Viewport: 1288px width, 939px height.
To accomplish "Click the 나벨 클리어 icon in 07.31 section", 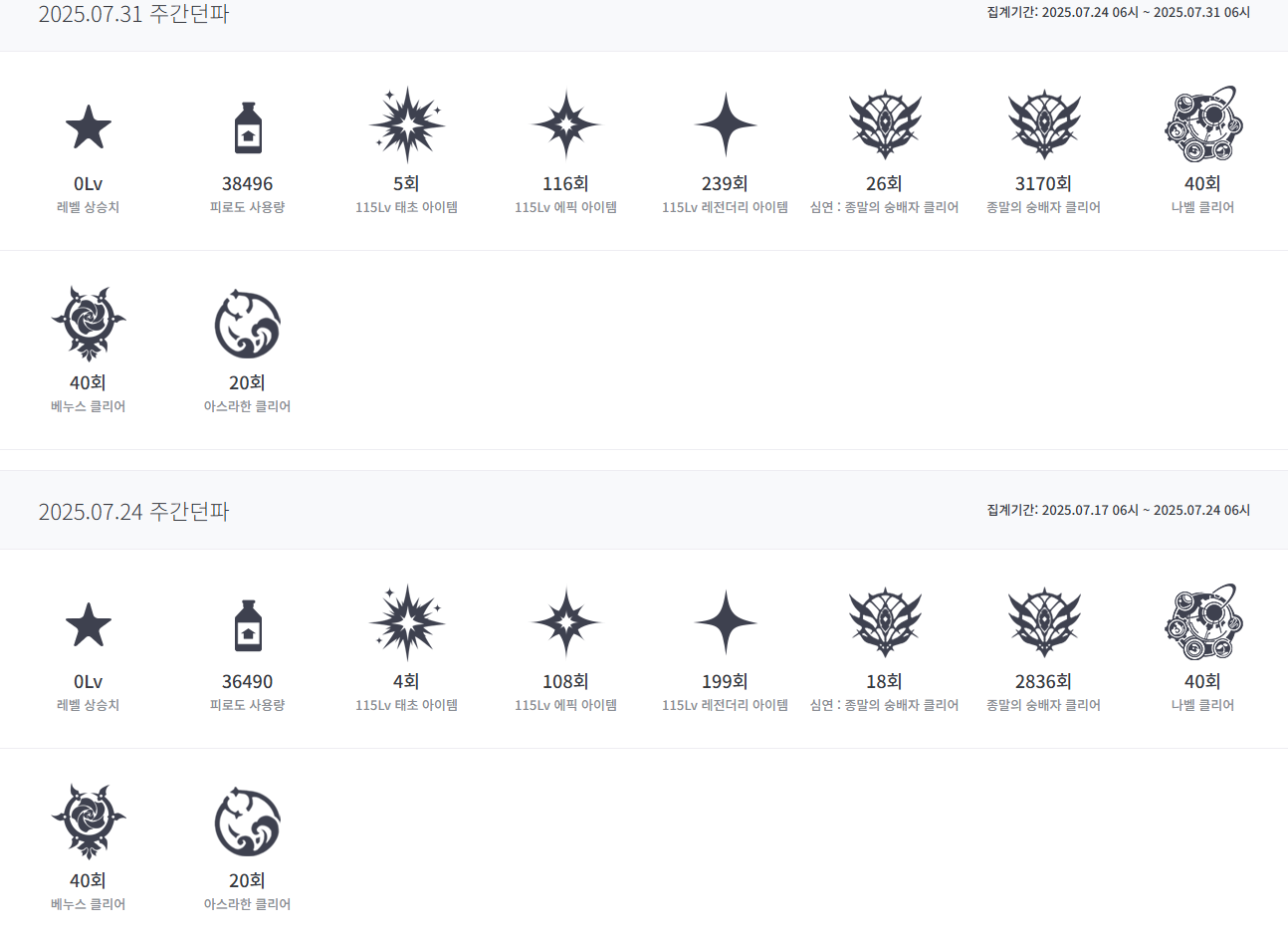I will 1203,123.
